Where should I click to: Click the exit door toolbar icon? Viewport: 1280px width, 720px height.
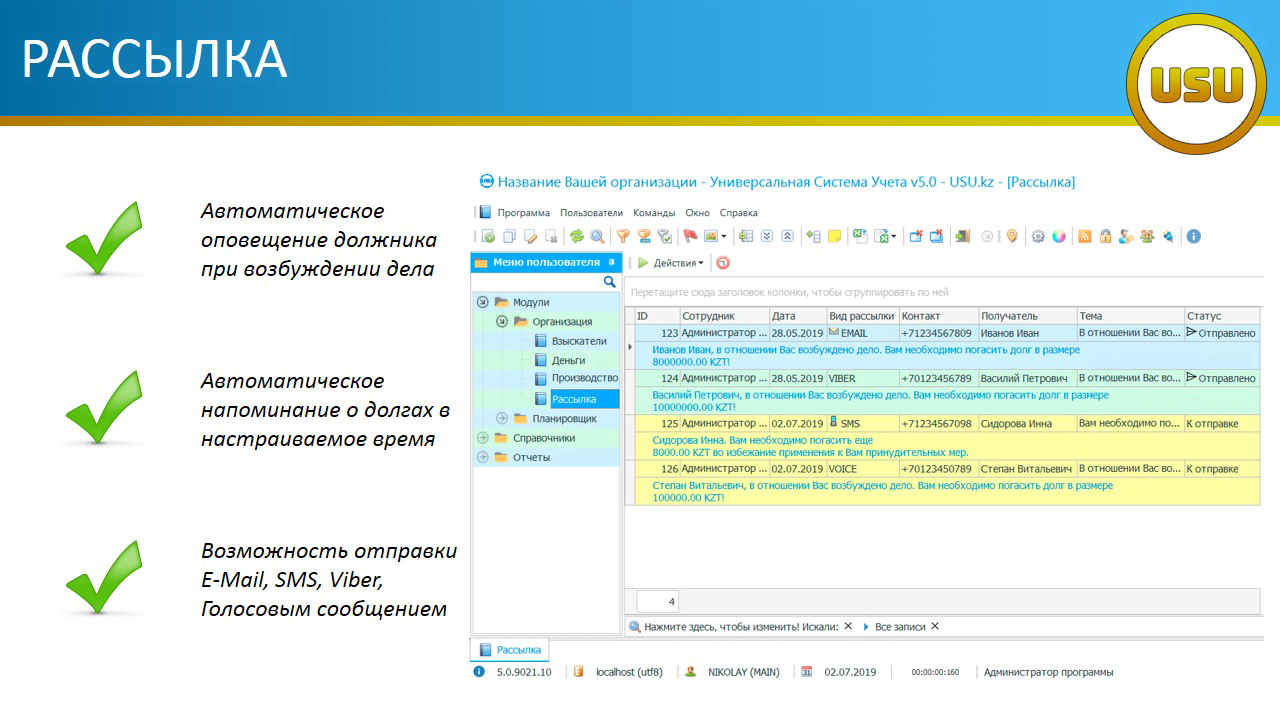[x=962, y=236]
